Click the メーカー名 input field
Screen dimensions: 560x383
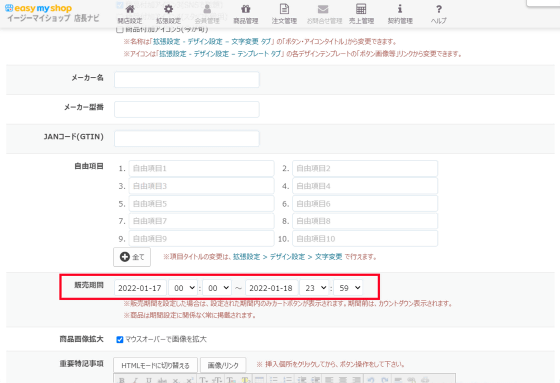tap(187, 80)
